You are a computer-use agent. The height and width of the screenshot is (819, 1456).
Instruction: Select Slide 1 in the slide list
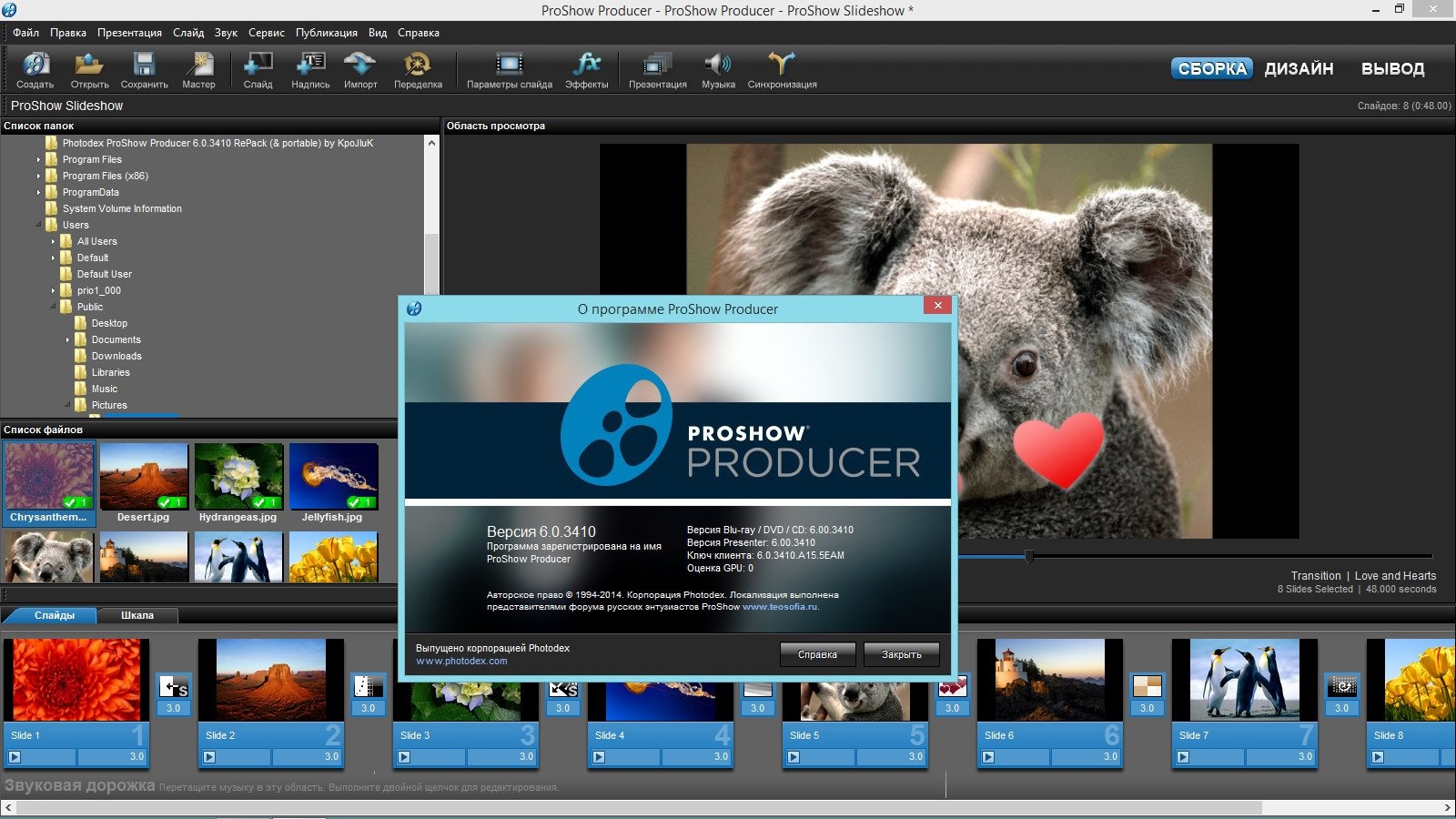click(76, 703)
